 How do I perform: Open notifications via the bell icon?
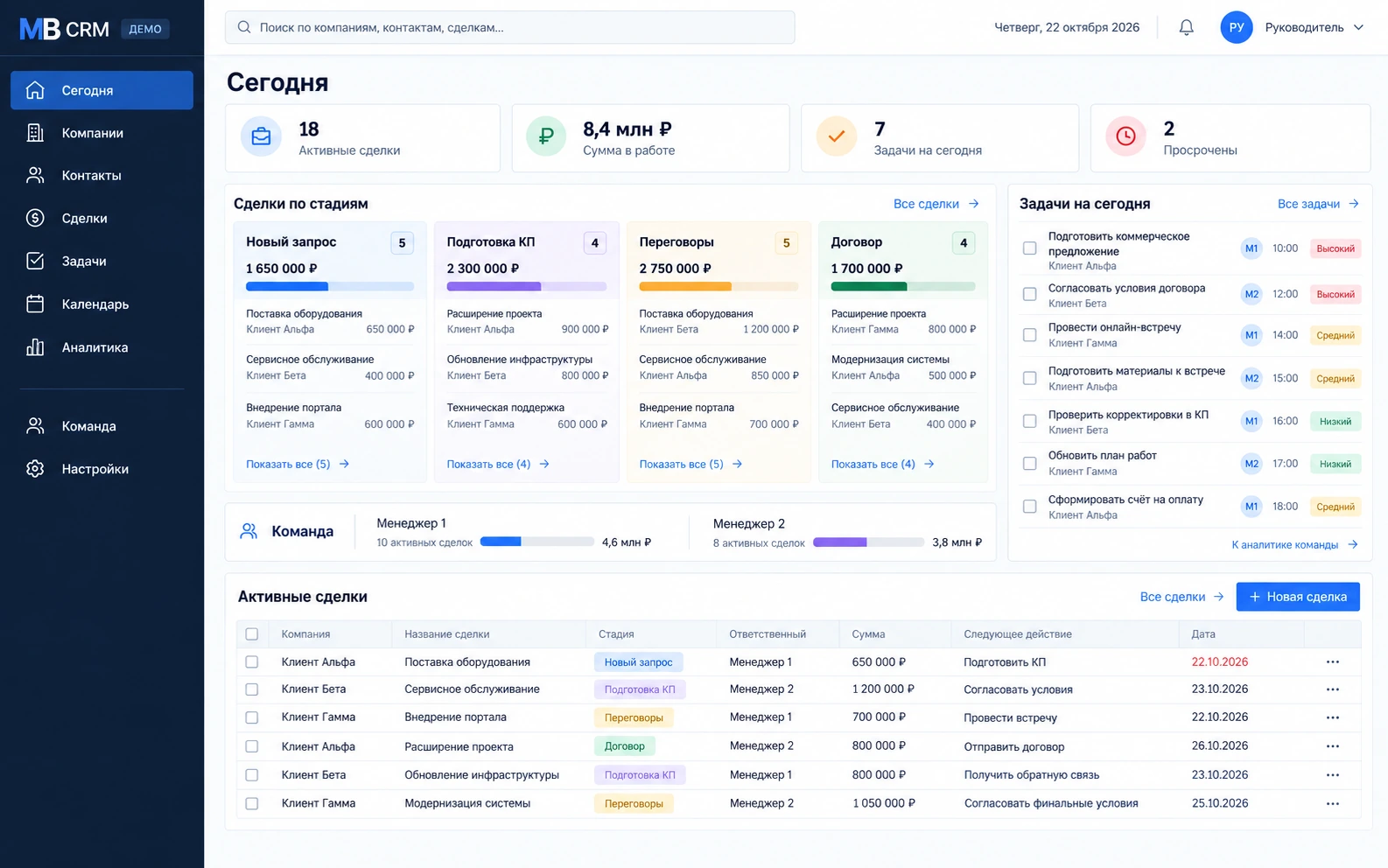1186,27
